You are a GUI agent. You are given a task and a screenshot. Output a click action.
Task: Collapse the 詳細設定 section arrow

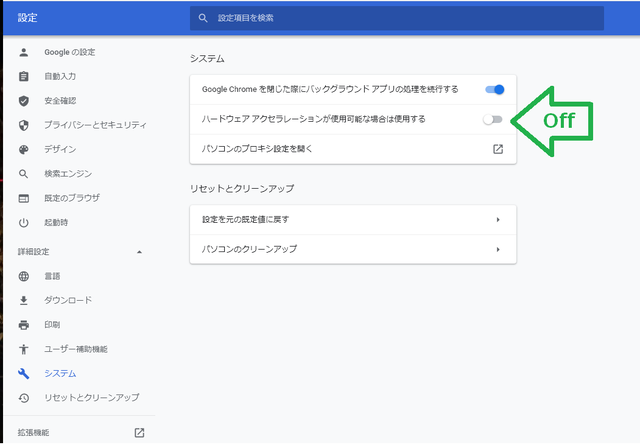coord(139,252)
